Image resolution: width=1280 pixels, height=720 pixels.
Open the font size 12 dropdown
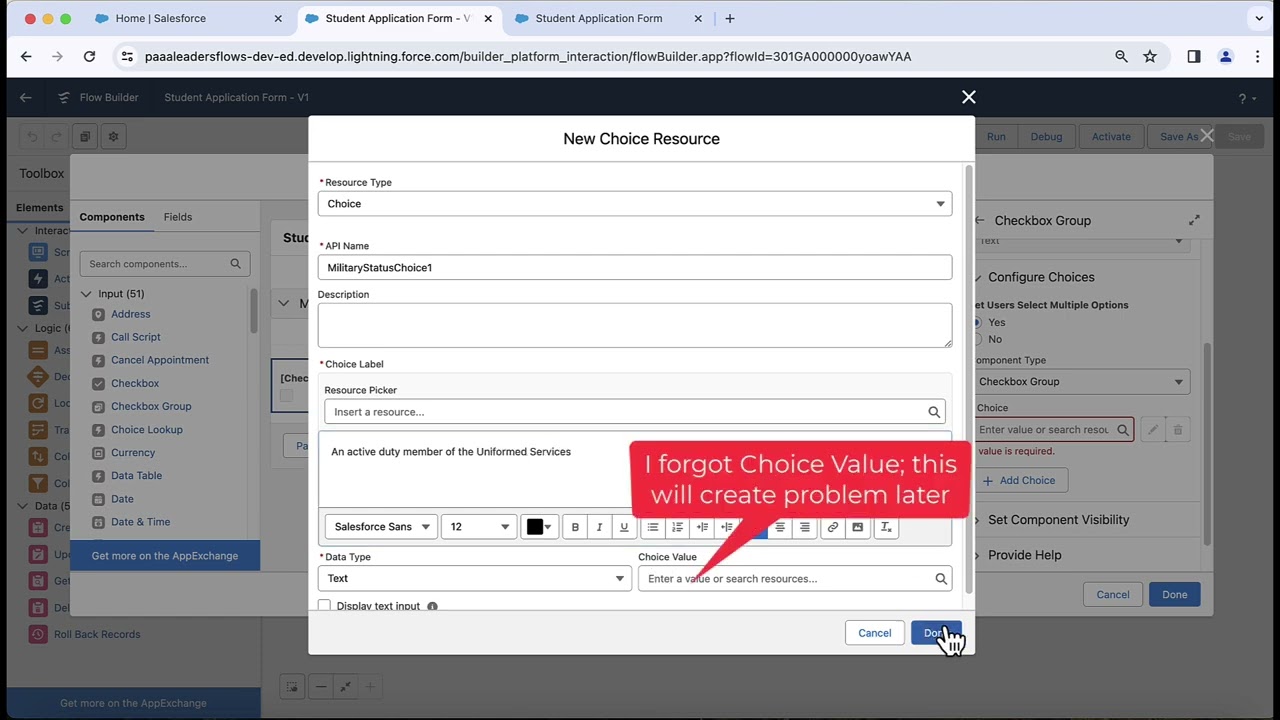coord(479,527)
